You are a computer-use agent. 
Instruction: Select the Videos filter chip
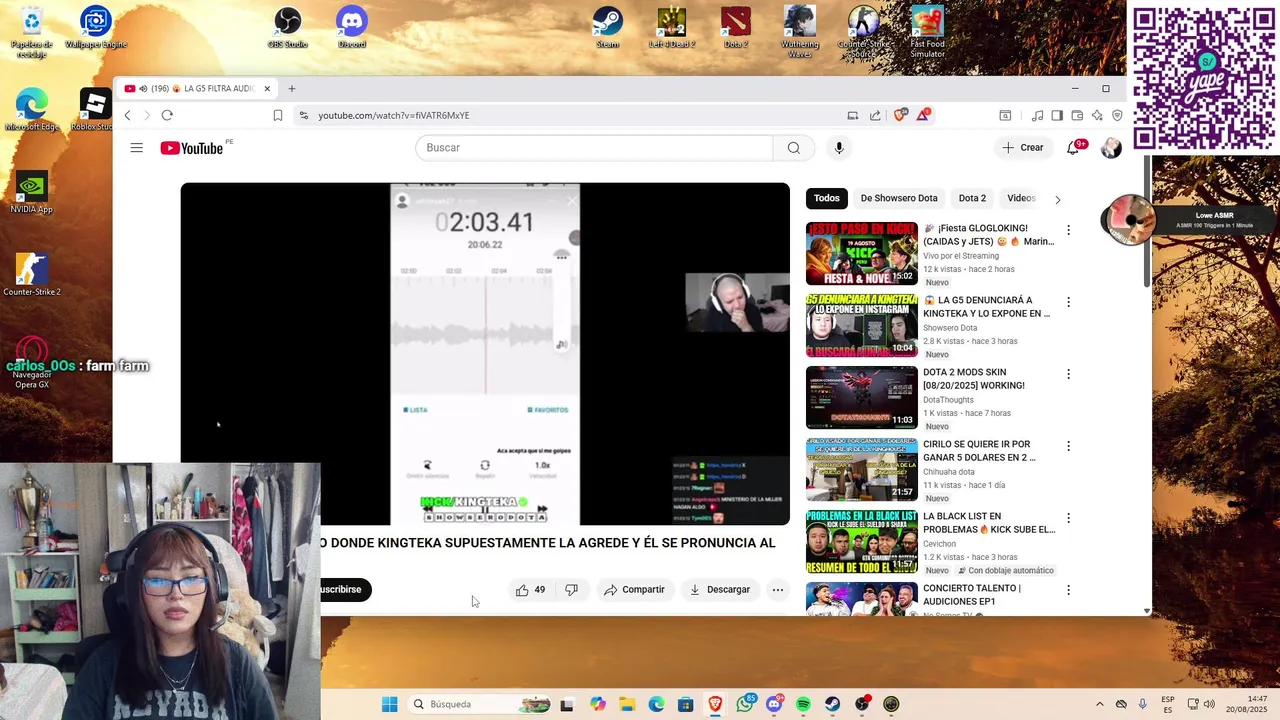[x=1021, y=198]
